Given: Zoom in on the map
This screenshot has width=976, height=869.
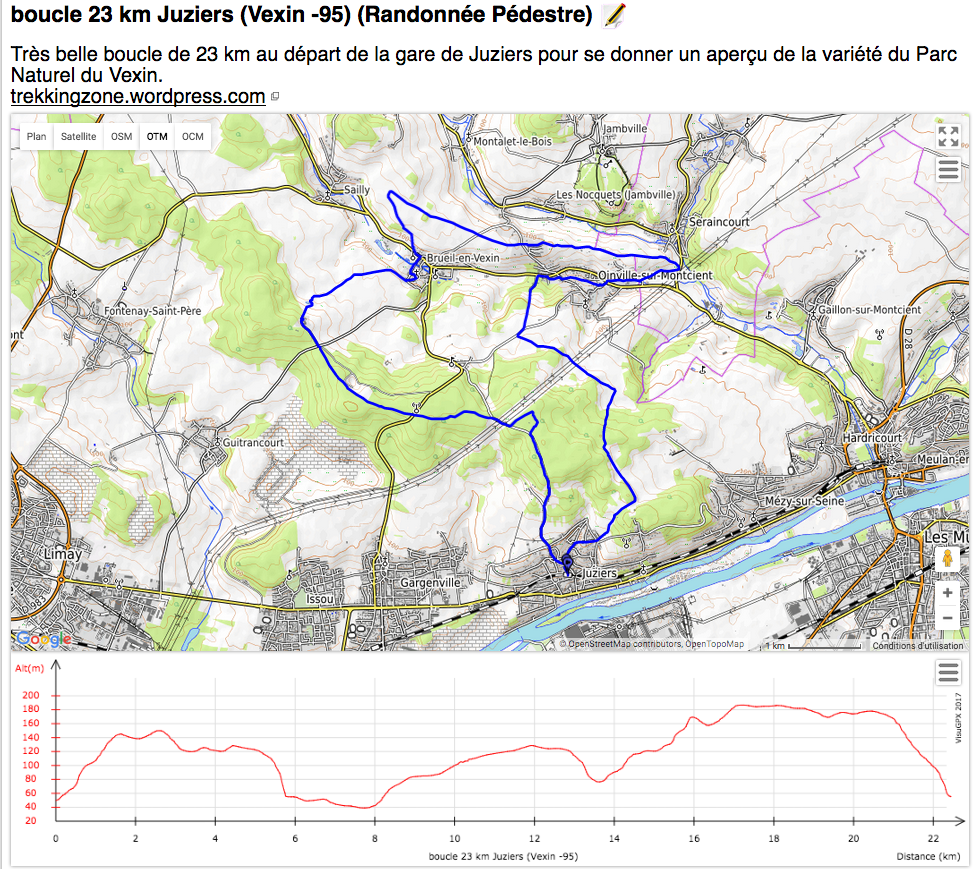Looking at the screenshot, I should coord(947,593).
